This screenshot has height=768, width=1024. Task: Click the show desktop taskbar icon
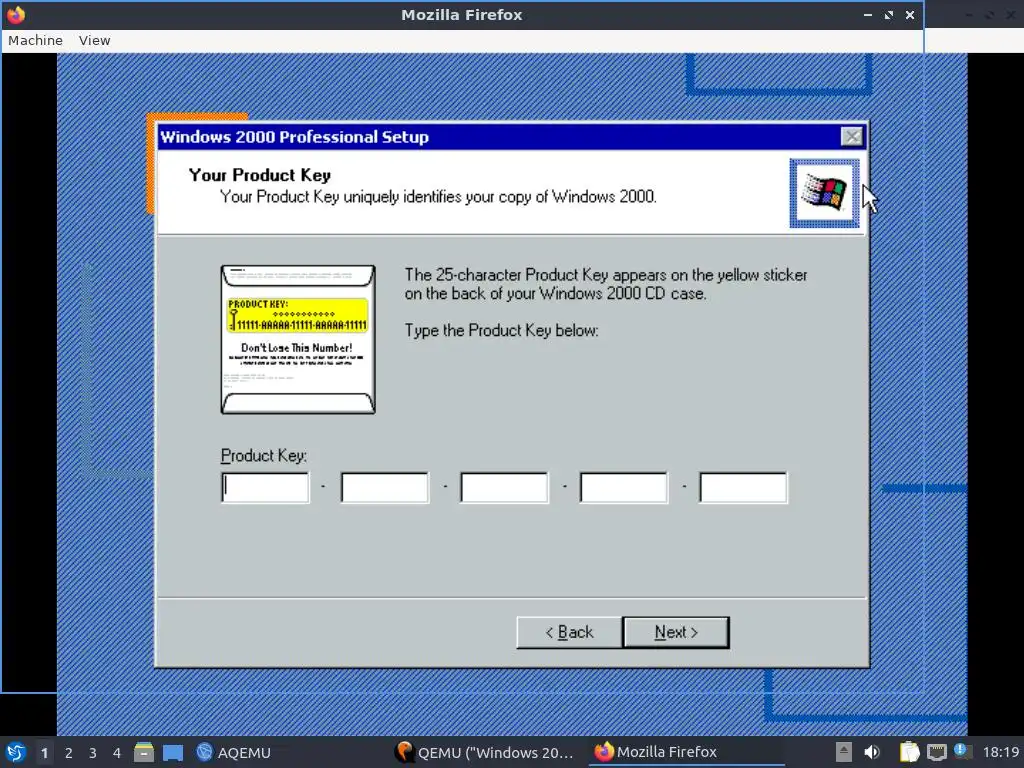pyautogui.click(x=173, y=752)
